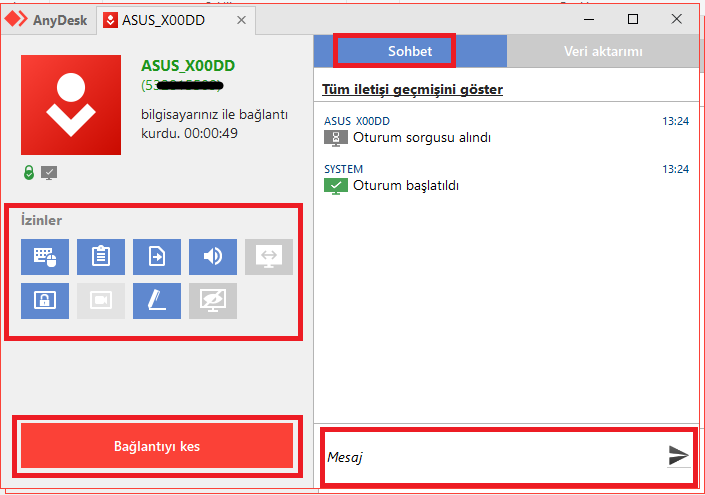Click Bağlantıyı kes to disconnect
Image resolution: width=705 pixels, height=495 pixels.
(x=157, y=446)
